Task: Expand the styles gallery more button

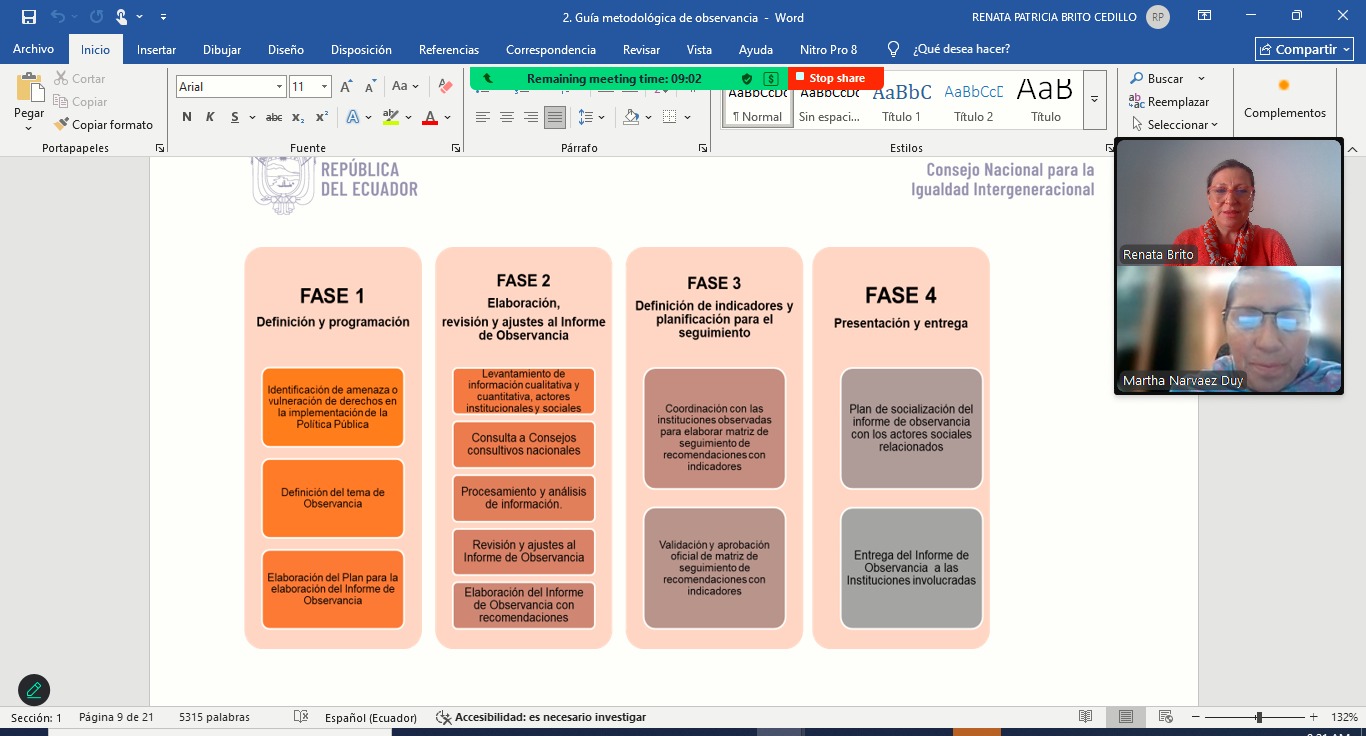Action: pyautogui.click(x=1094, y=98)
